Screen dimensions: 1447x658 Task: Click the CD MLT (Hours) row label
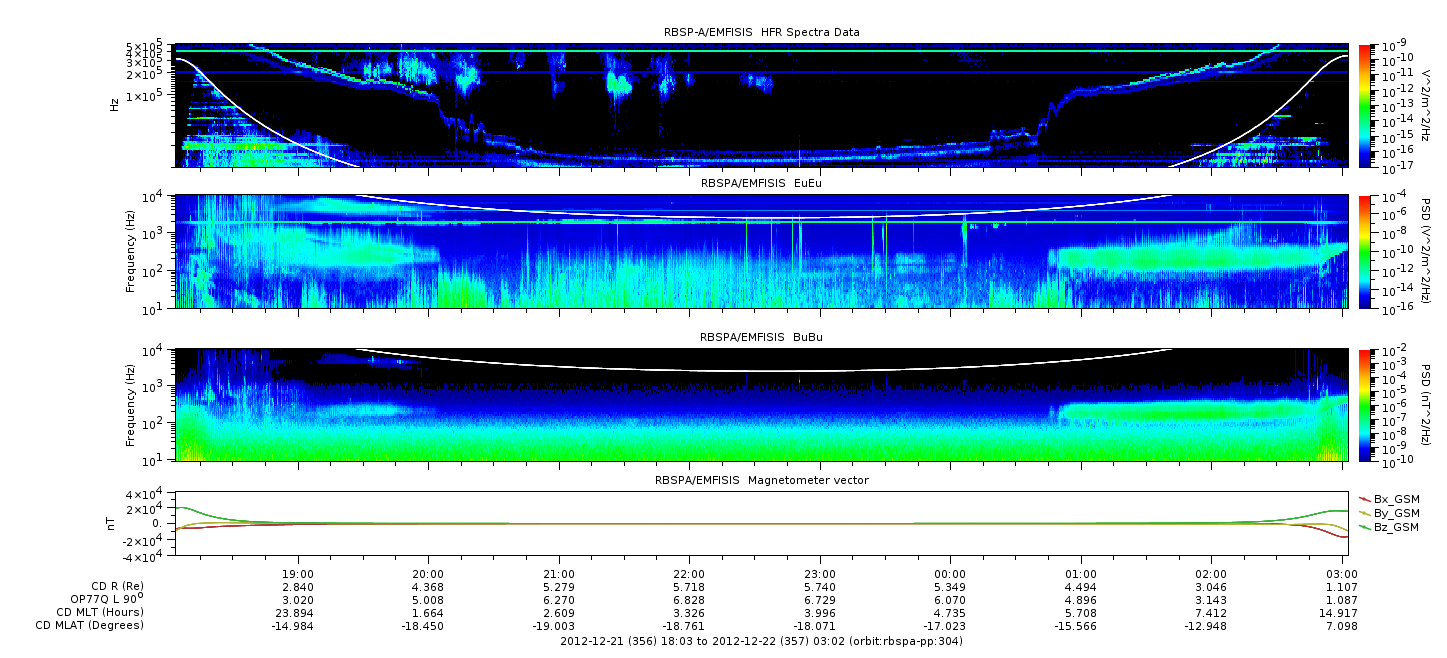click(x=99, y=612)
